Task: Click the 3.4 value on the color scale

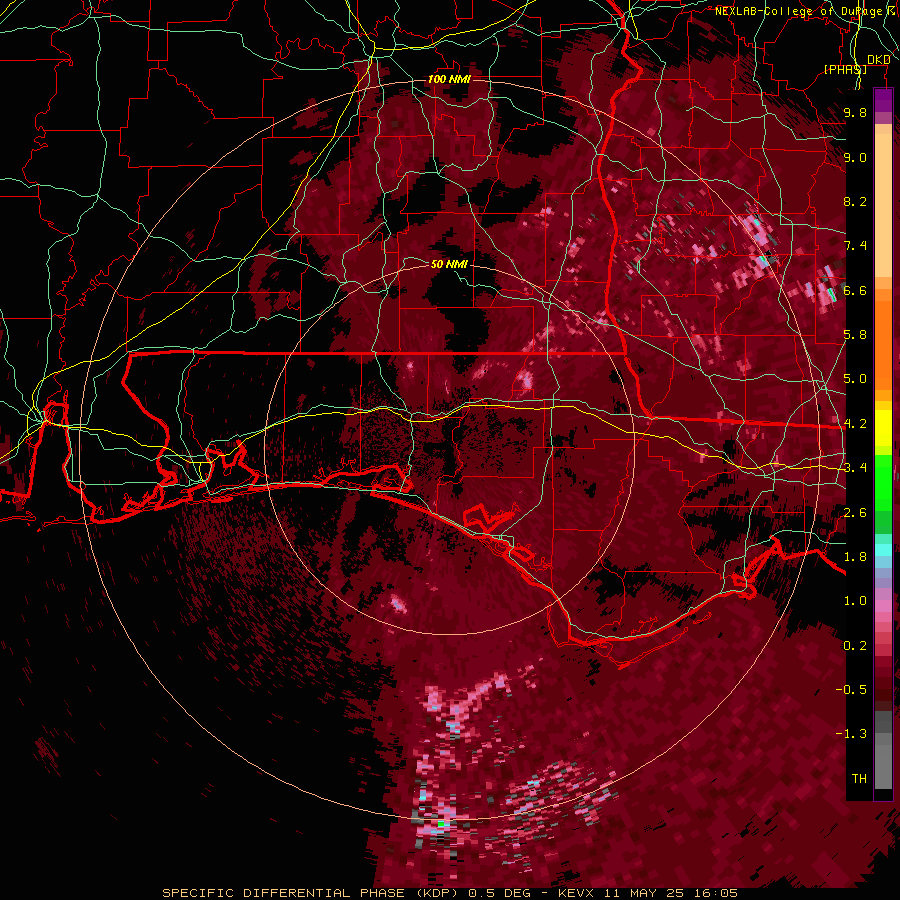Action: point(855,468)
